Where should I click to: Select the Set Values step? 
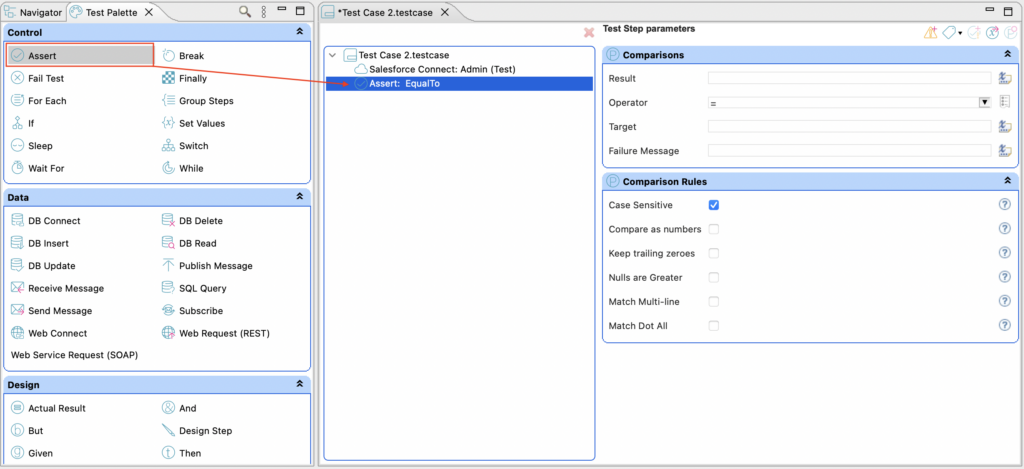coord(193,123)
